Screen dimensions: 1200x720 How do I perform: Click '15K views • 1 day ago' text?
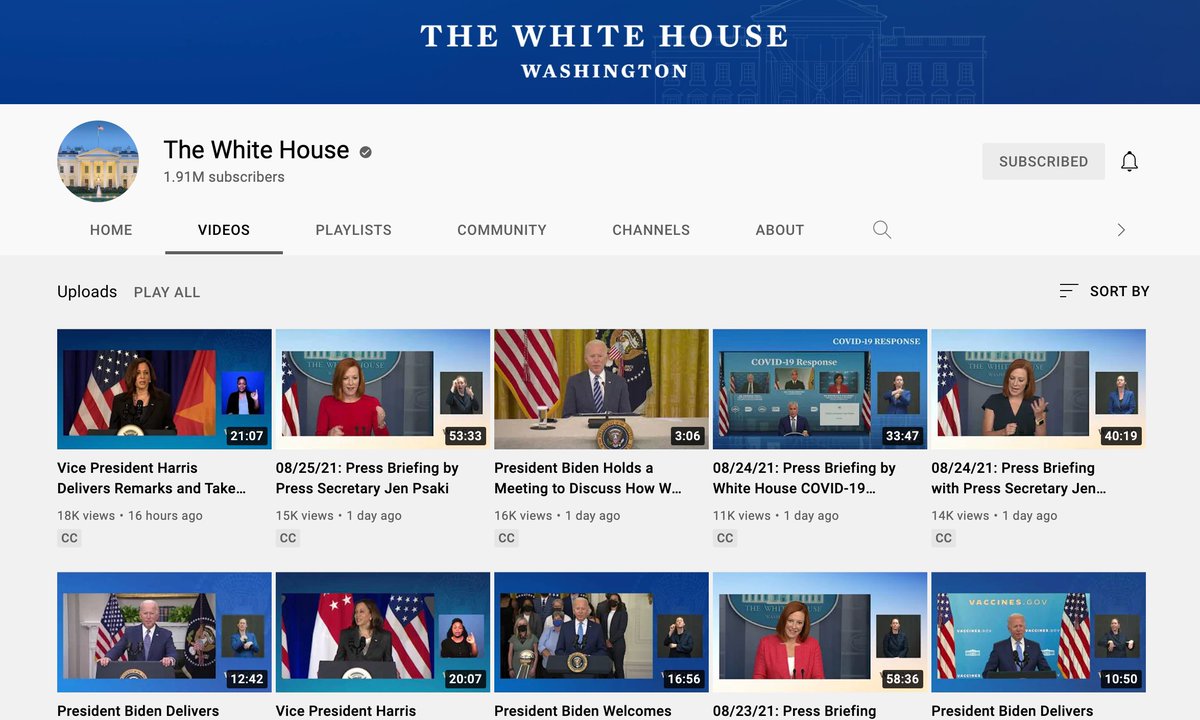(x=339, y=516)
